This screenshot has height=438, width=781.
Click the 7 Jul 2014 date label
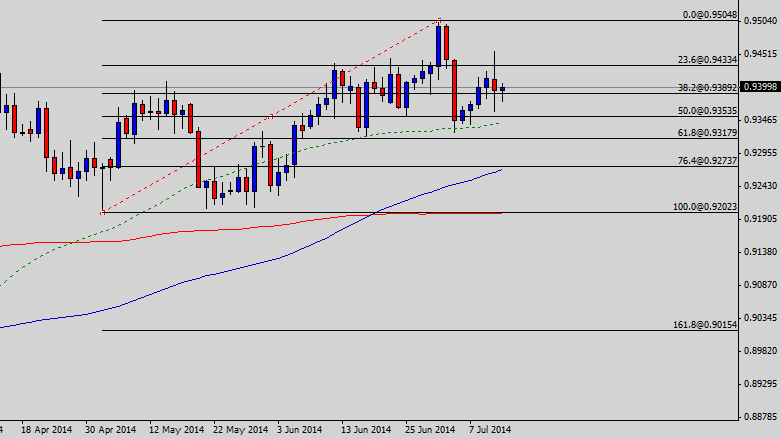tap(490, 429)
